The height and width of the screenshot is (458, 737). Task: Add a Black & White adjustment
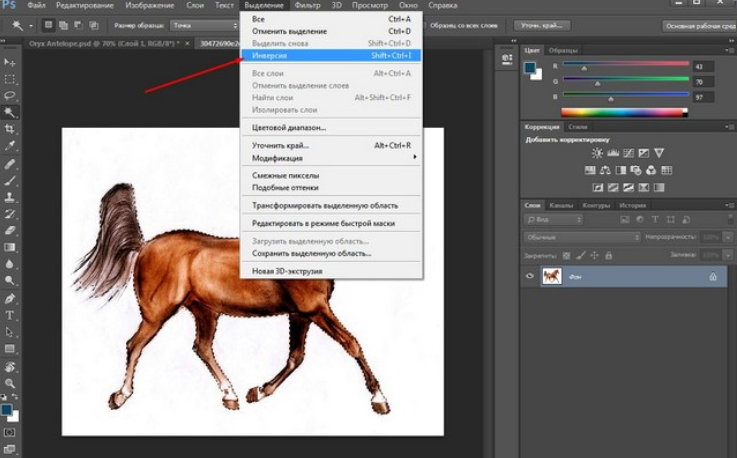(620, 170)
